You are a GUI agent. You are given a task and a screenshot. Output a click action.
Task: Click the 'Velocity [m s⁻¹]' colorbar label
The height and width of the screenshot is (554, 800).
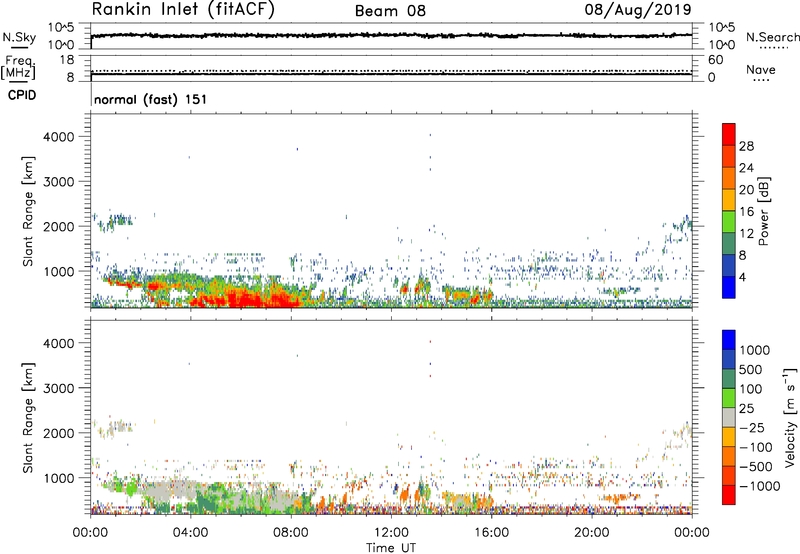[x=790, y=417]
